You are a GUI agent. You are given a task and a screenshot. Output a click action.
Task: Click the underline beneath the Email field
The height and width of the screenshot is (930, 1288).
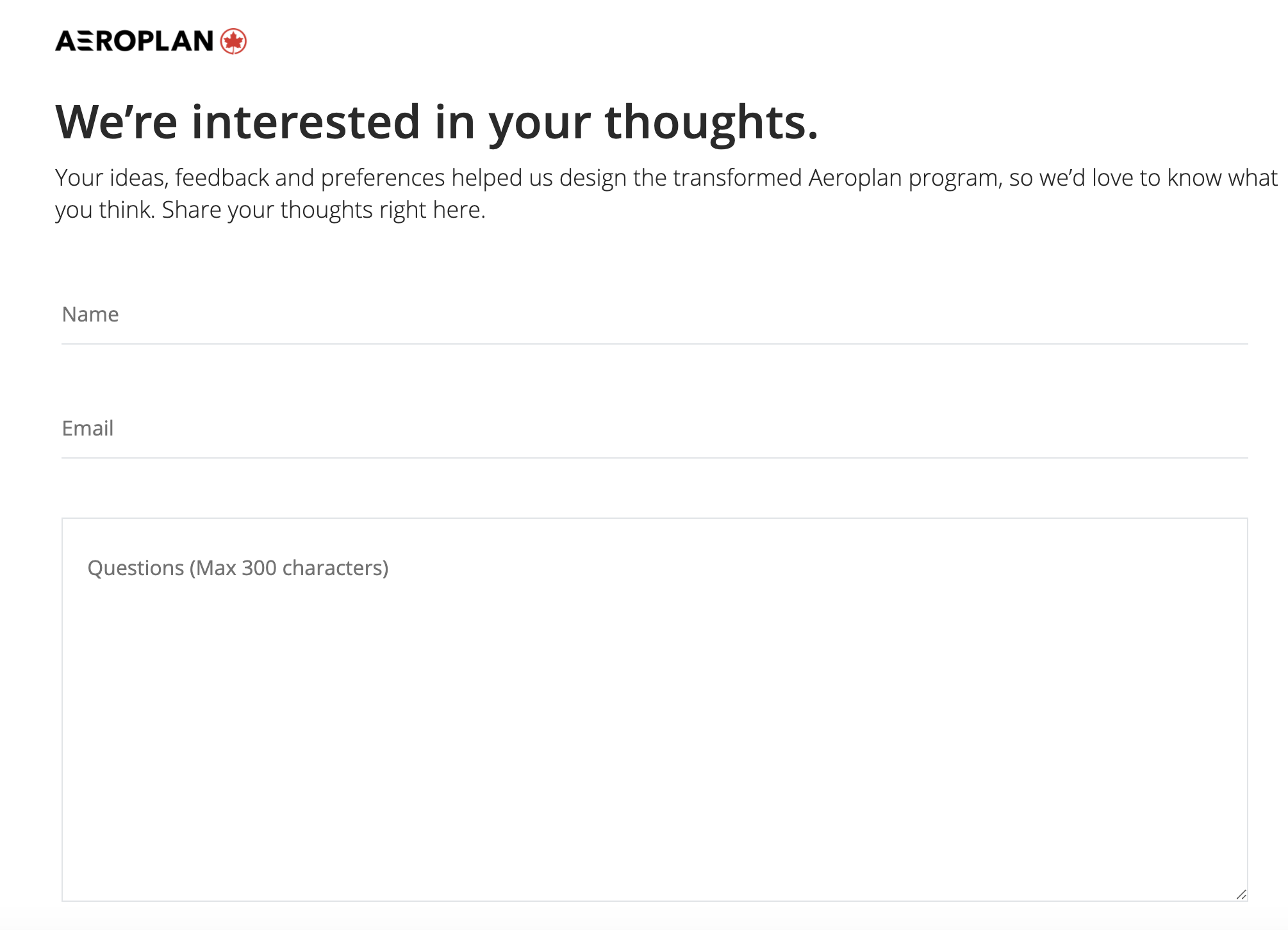click(x=654, y=457)
